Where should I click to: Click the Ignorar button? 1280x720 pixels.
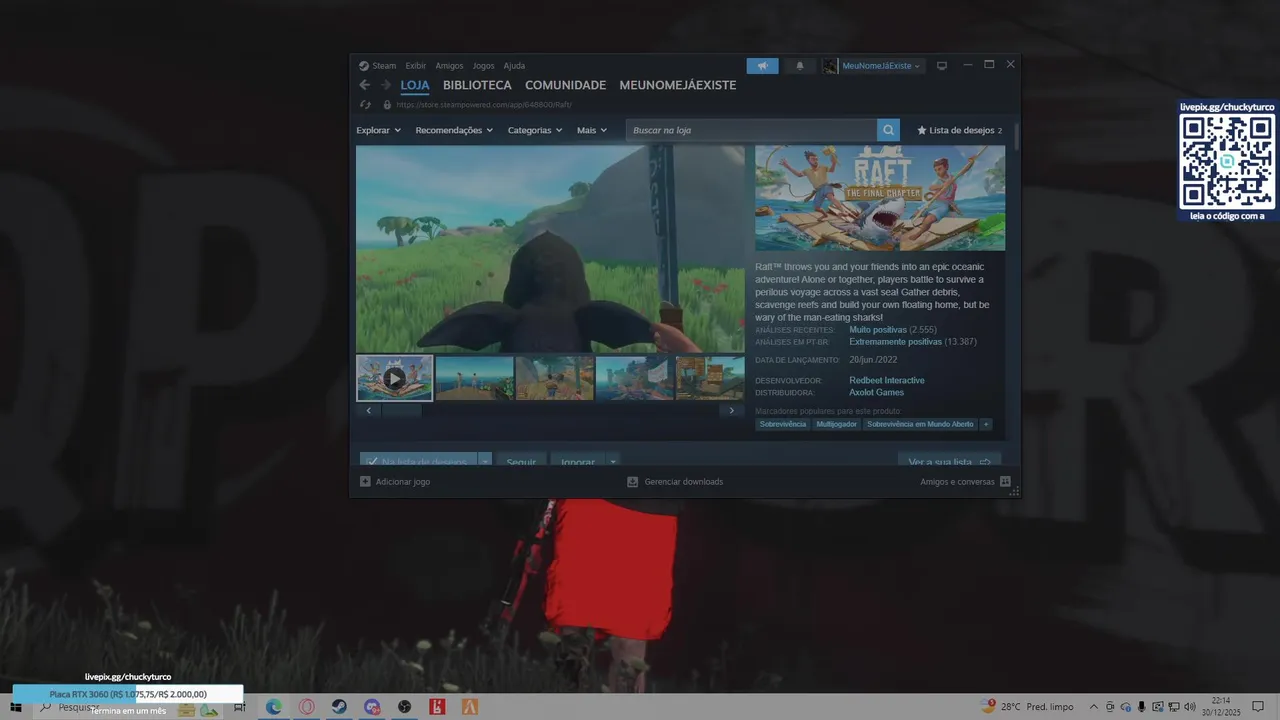578,461
